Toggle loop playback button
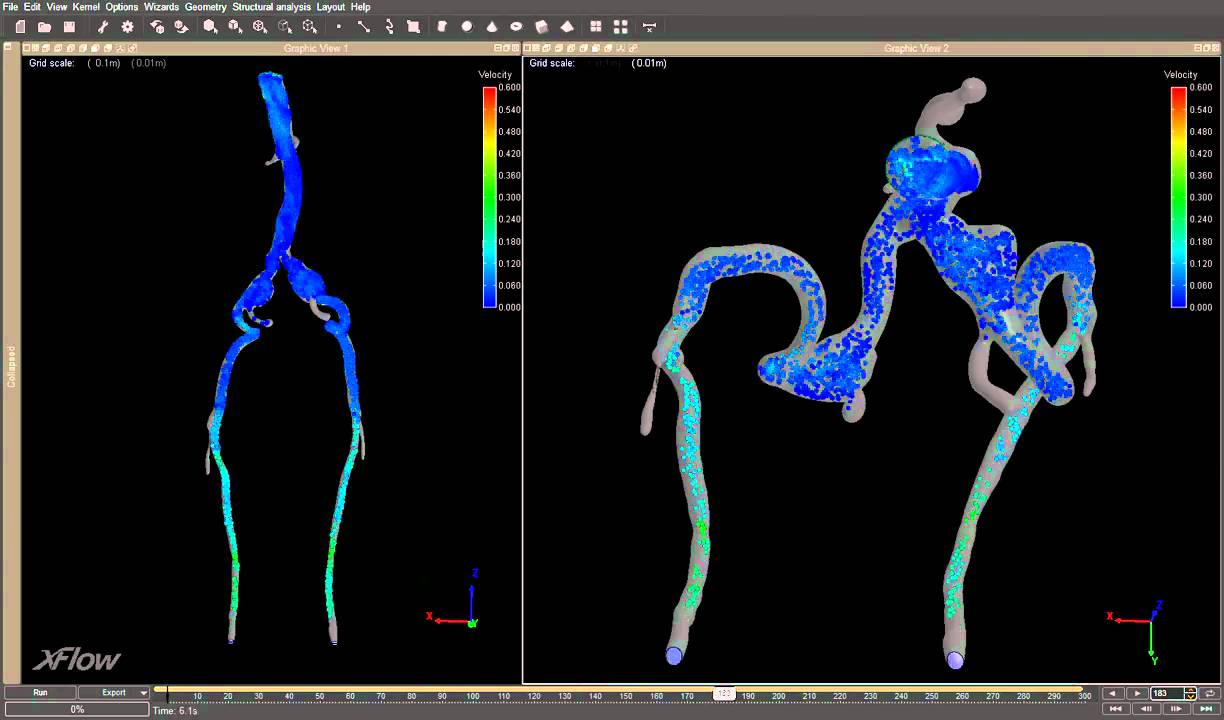 click(1210, 693)
